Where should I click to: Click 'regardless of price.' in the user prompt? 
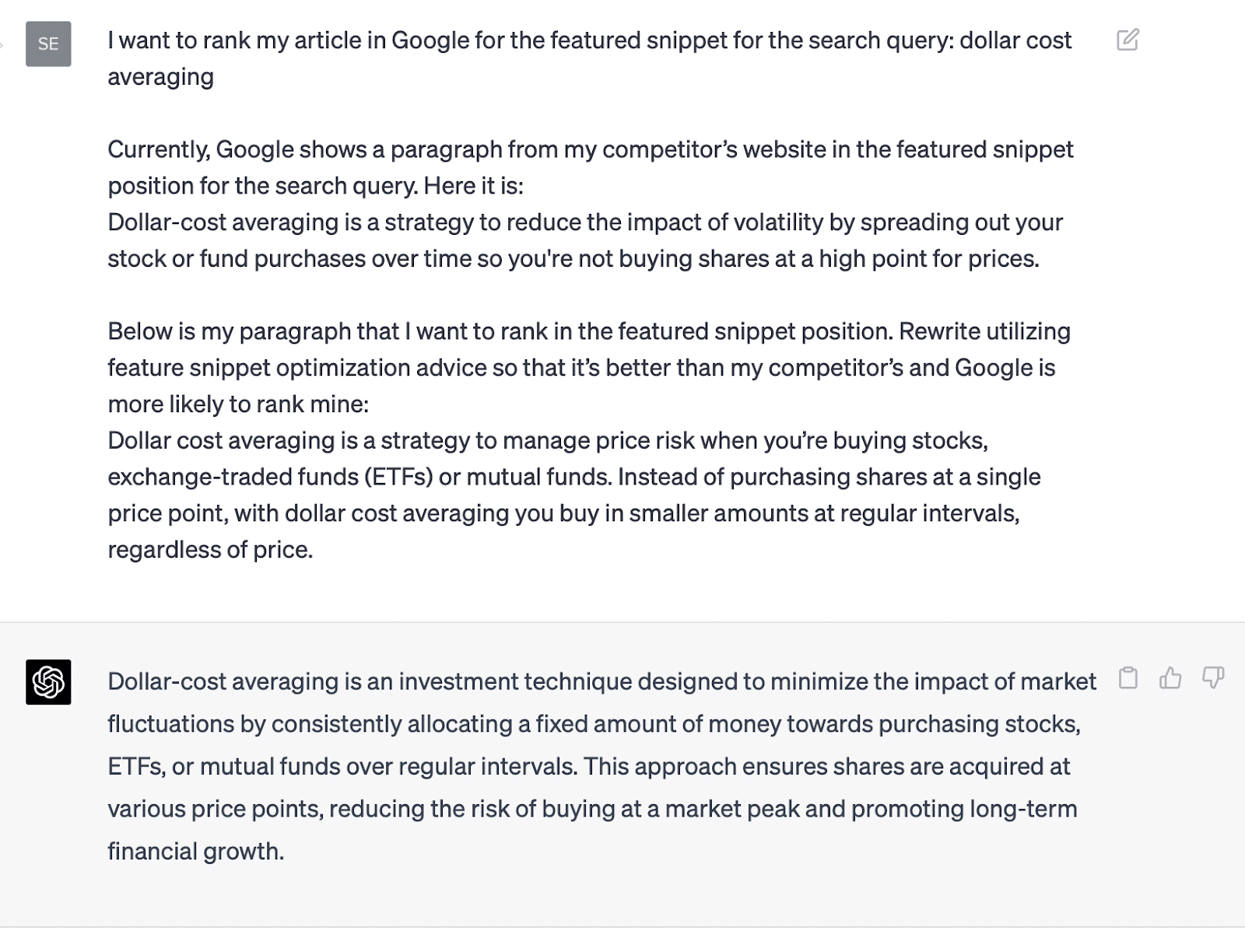(x=210, y=550)
